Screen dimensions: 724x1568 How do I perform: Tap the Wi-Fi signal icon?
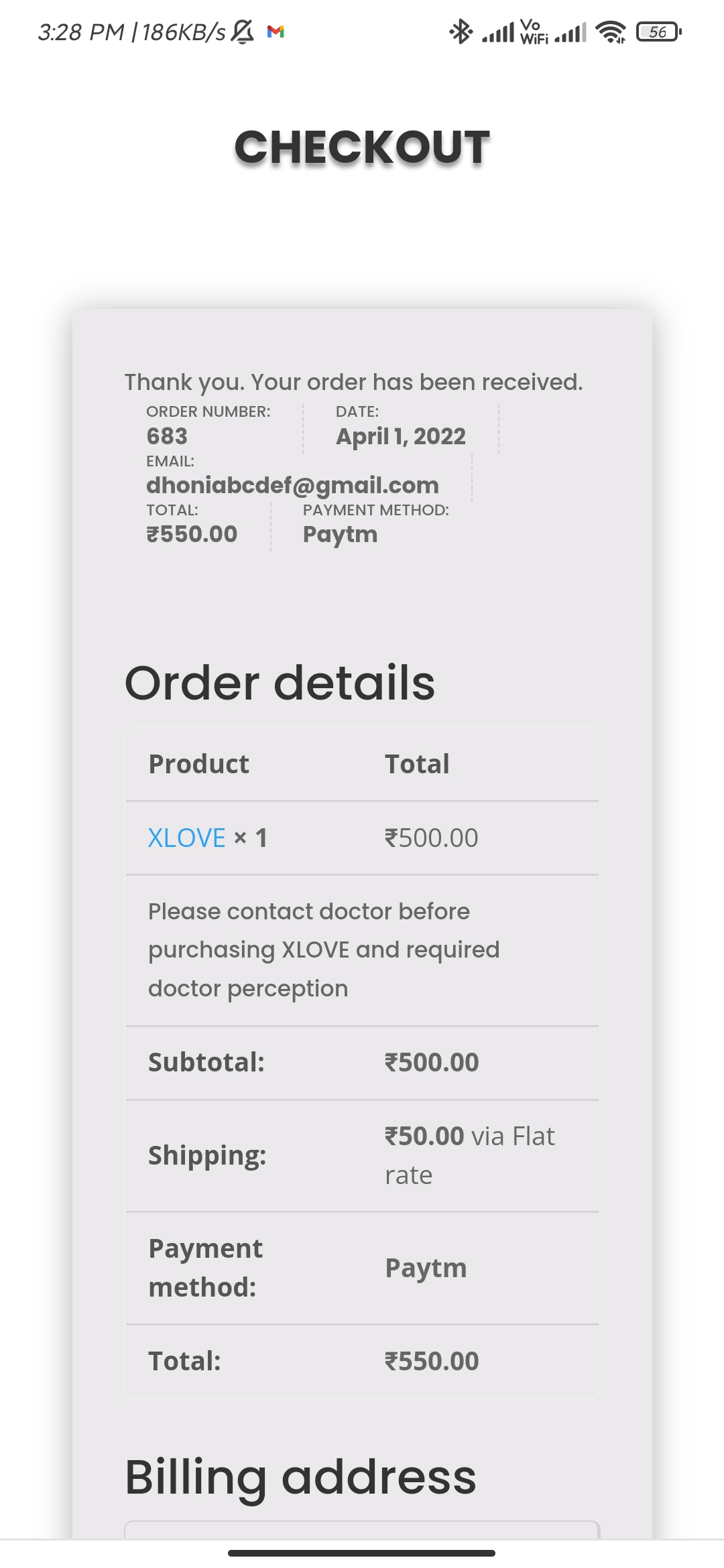coord(610,31)
